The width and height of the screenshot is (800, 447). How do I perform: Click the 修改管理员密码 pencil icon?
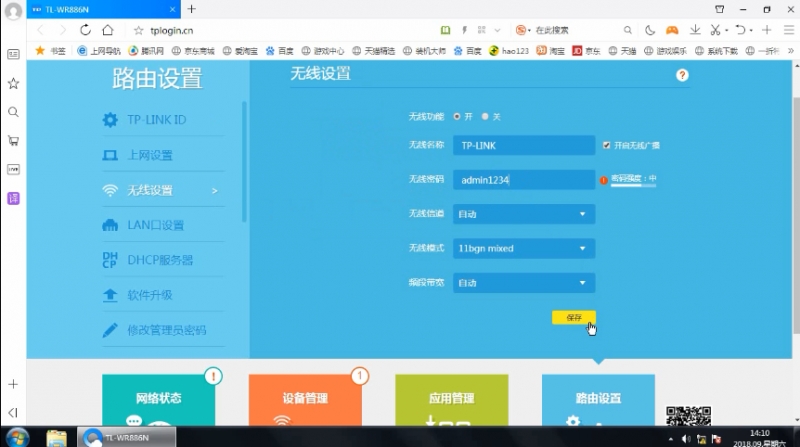[110, 330]
